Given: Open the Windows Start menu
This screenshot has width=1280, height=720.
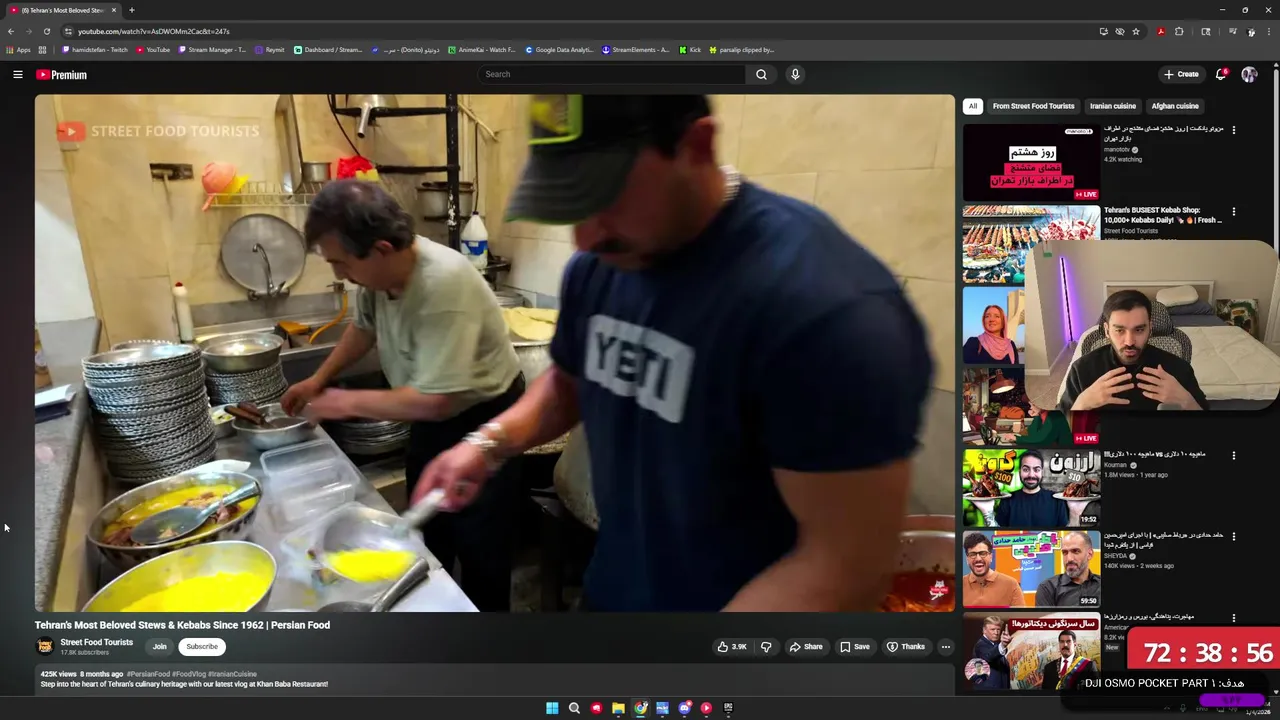Looking at the screenshot, I should [x=552, y=708].
